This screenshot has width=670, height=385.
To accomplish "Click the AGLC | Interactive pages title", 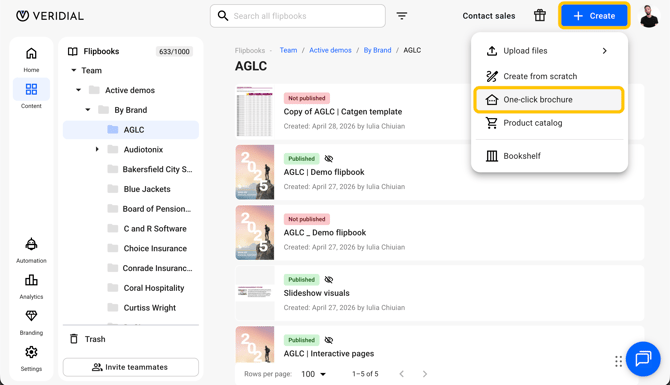I will pos(329,353).
